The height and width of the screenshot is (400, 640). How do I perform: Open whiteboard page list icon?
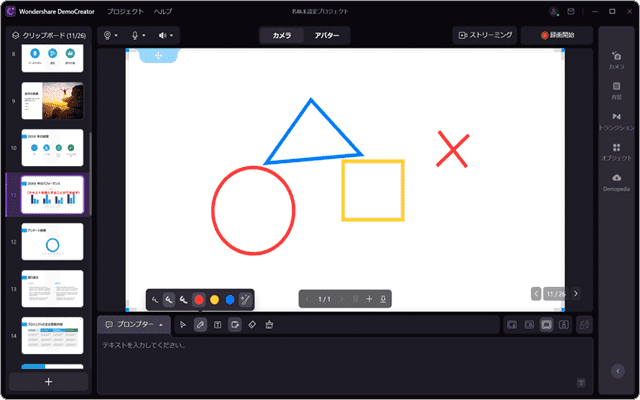356,299
